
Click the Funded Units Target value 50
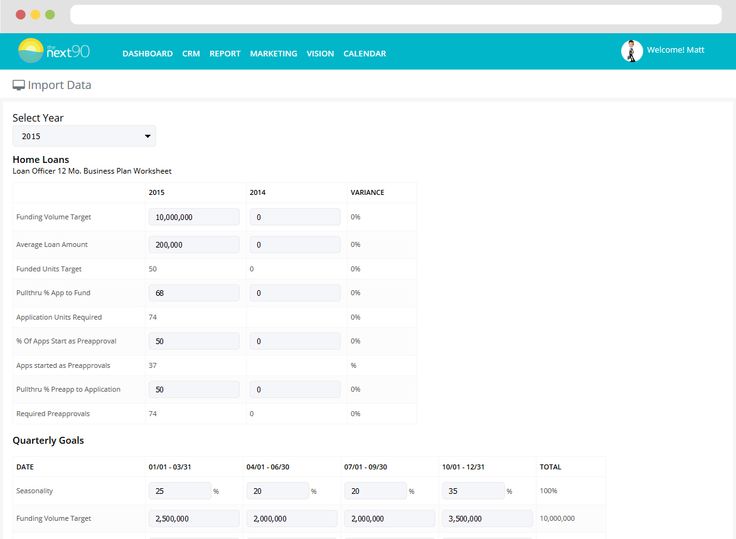coord(153,269)
